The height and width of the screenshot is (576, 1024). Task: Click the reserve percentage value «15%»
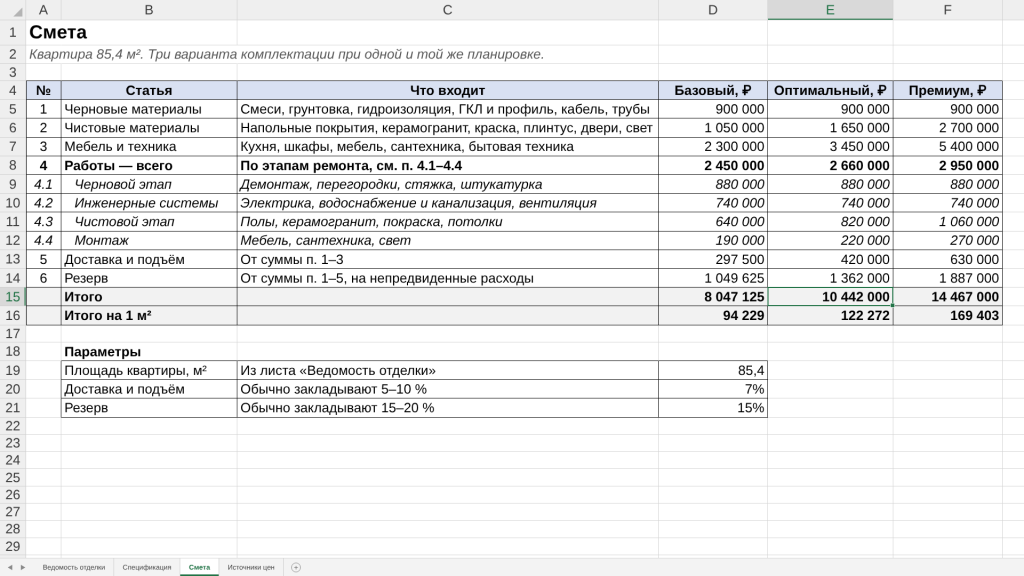pos(712,408)
